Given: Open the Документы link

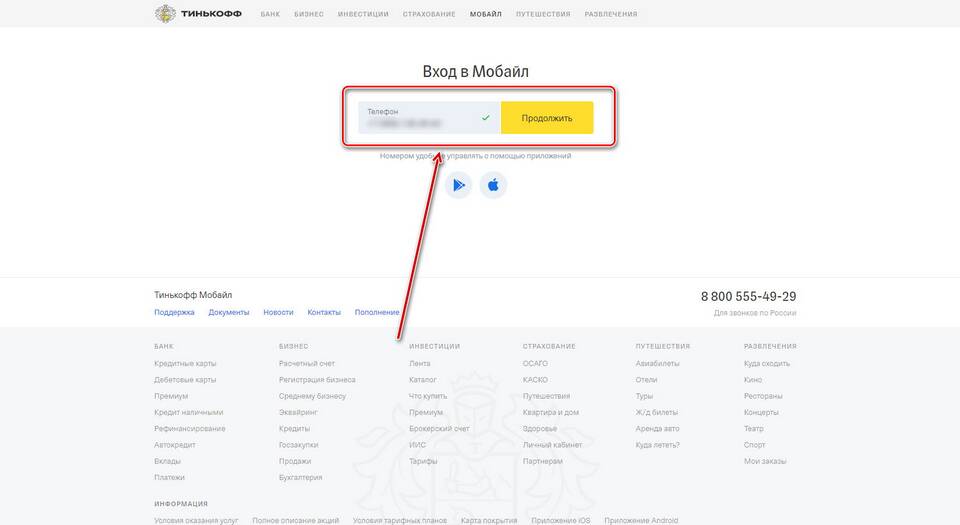Looking at the screenshot, I should (229, 312).
